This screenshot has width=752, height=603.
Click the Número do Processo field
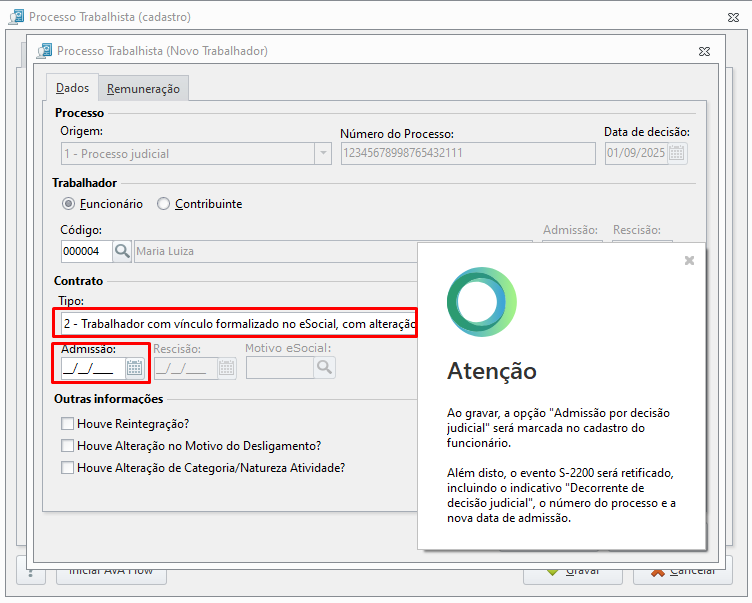pos(468,154)
